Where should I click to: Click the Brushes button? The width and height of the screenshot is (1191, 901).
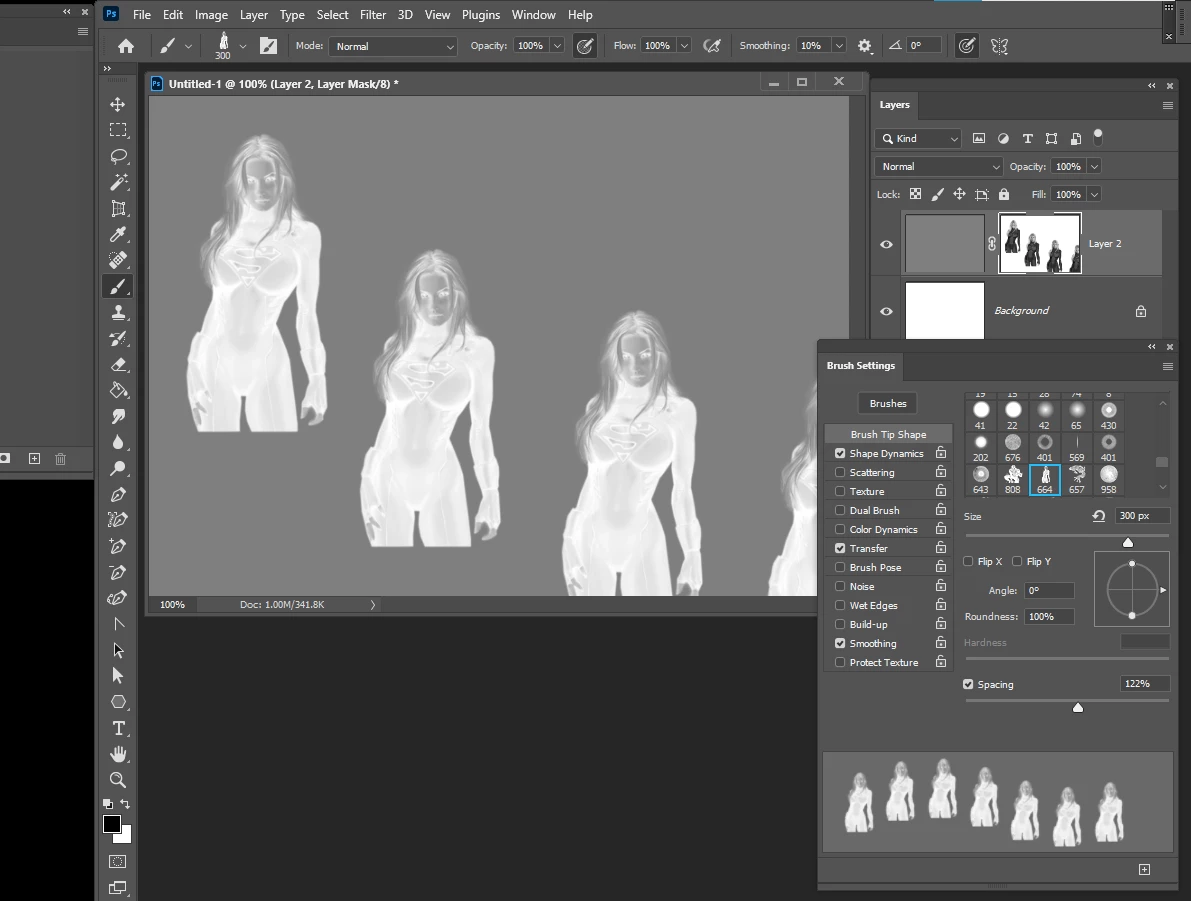pos(888,403)
